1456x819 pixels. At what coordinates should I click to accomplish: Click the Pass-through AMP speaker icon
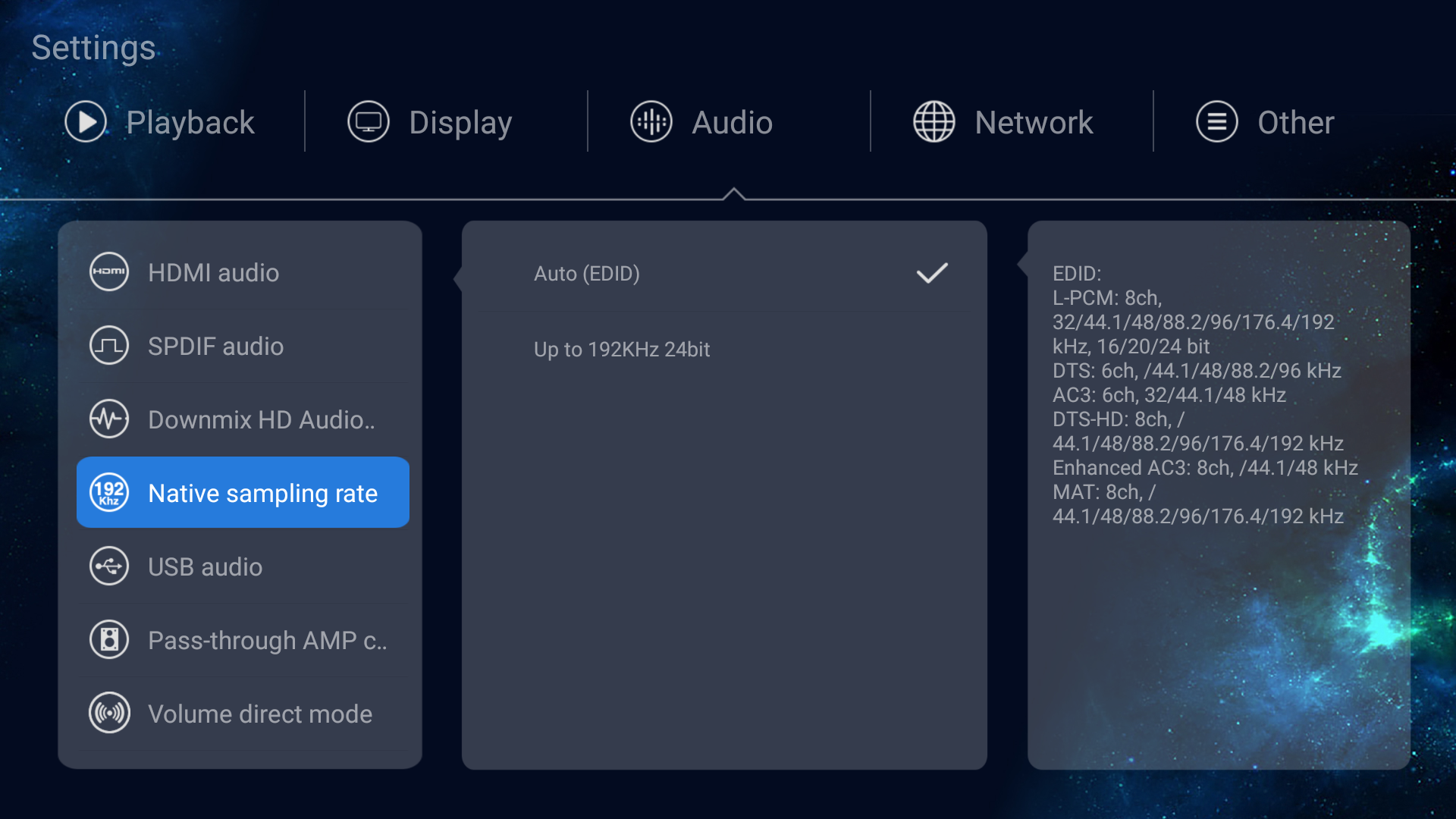tap(109, 640)
